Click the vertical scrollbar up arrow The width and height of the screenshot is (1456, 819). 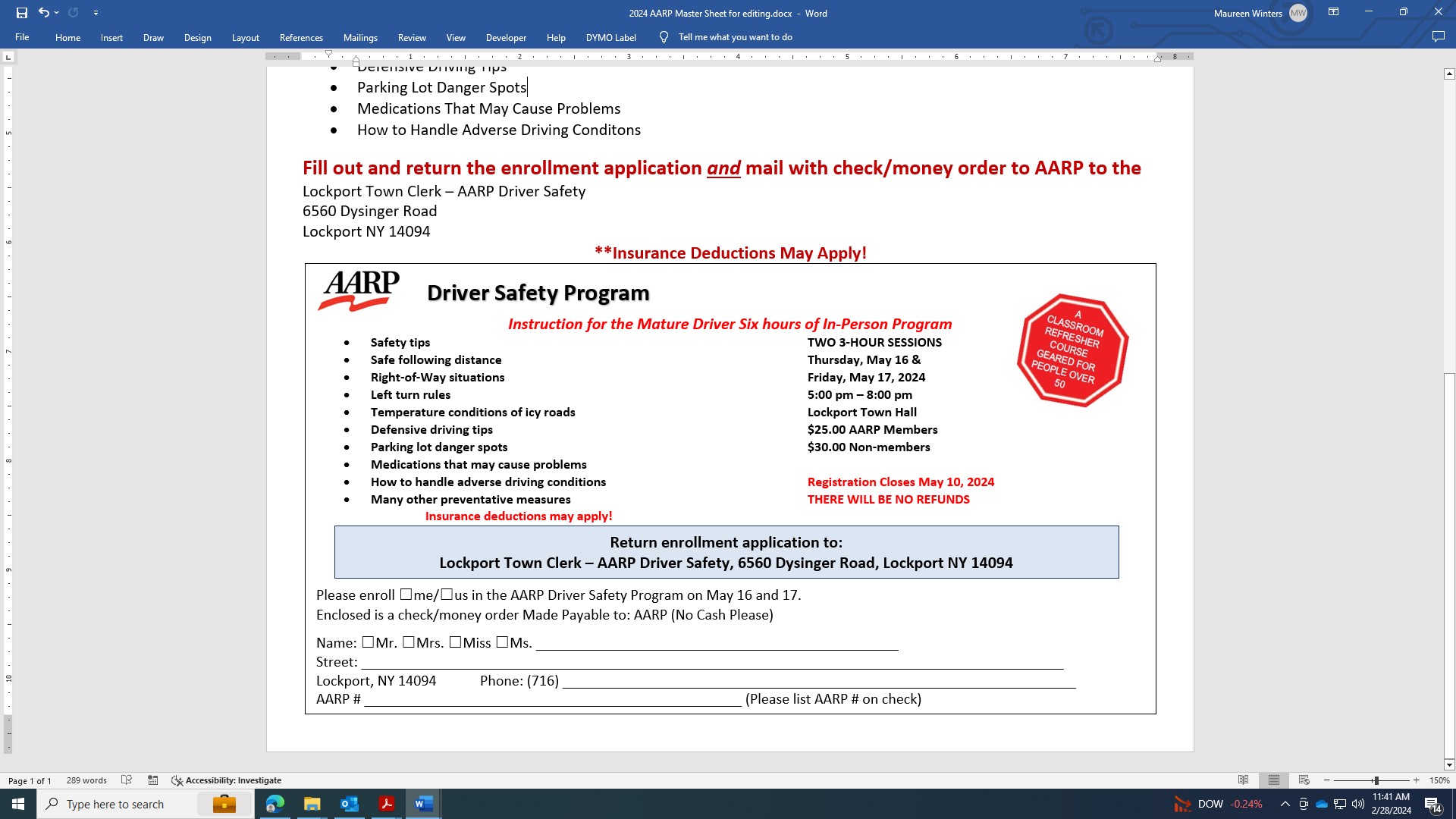coord(1448,74)
